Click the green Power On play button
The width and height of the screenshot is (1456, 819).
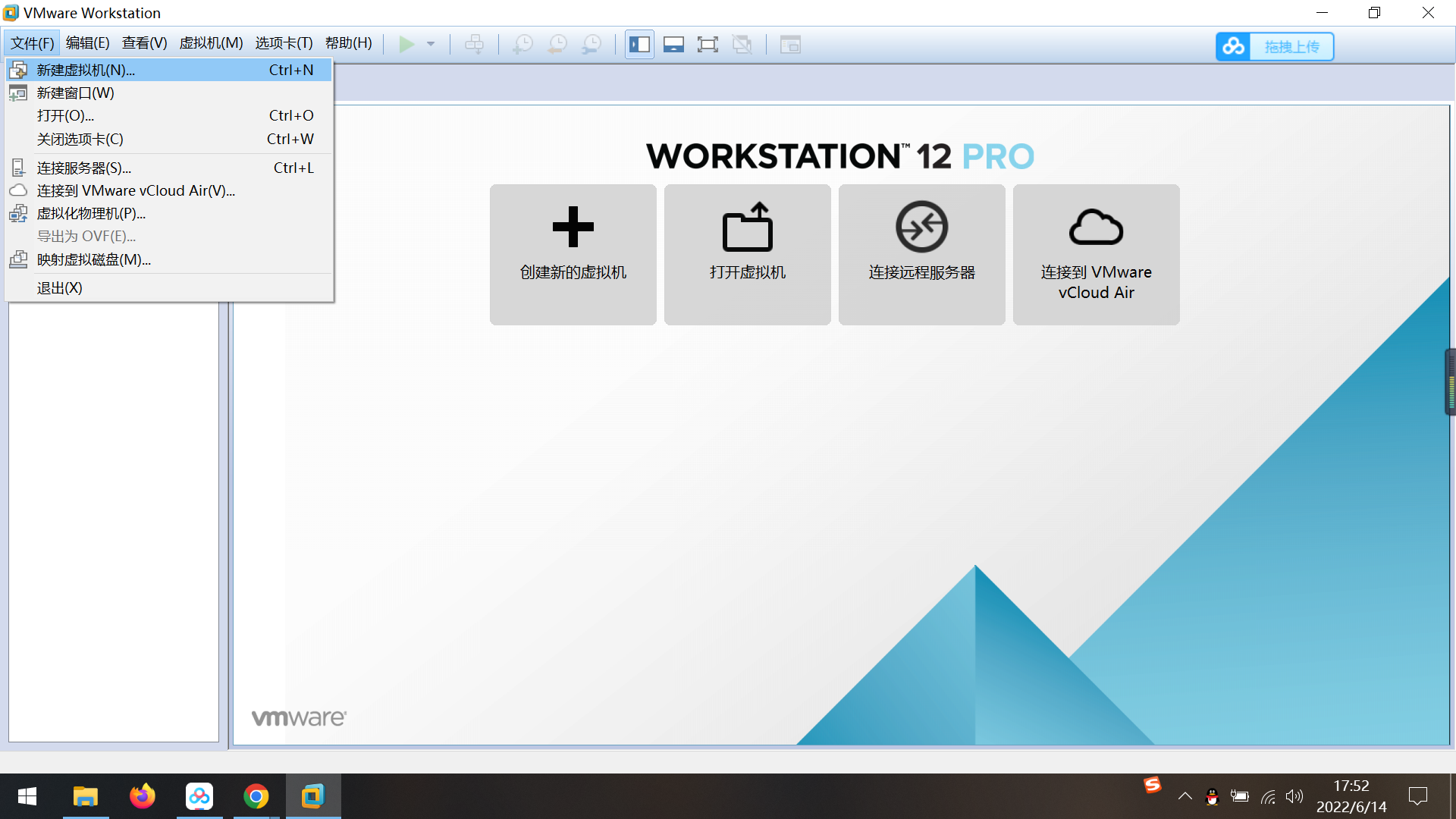coord(406,45)
